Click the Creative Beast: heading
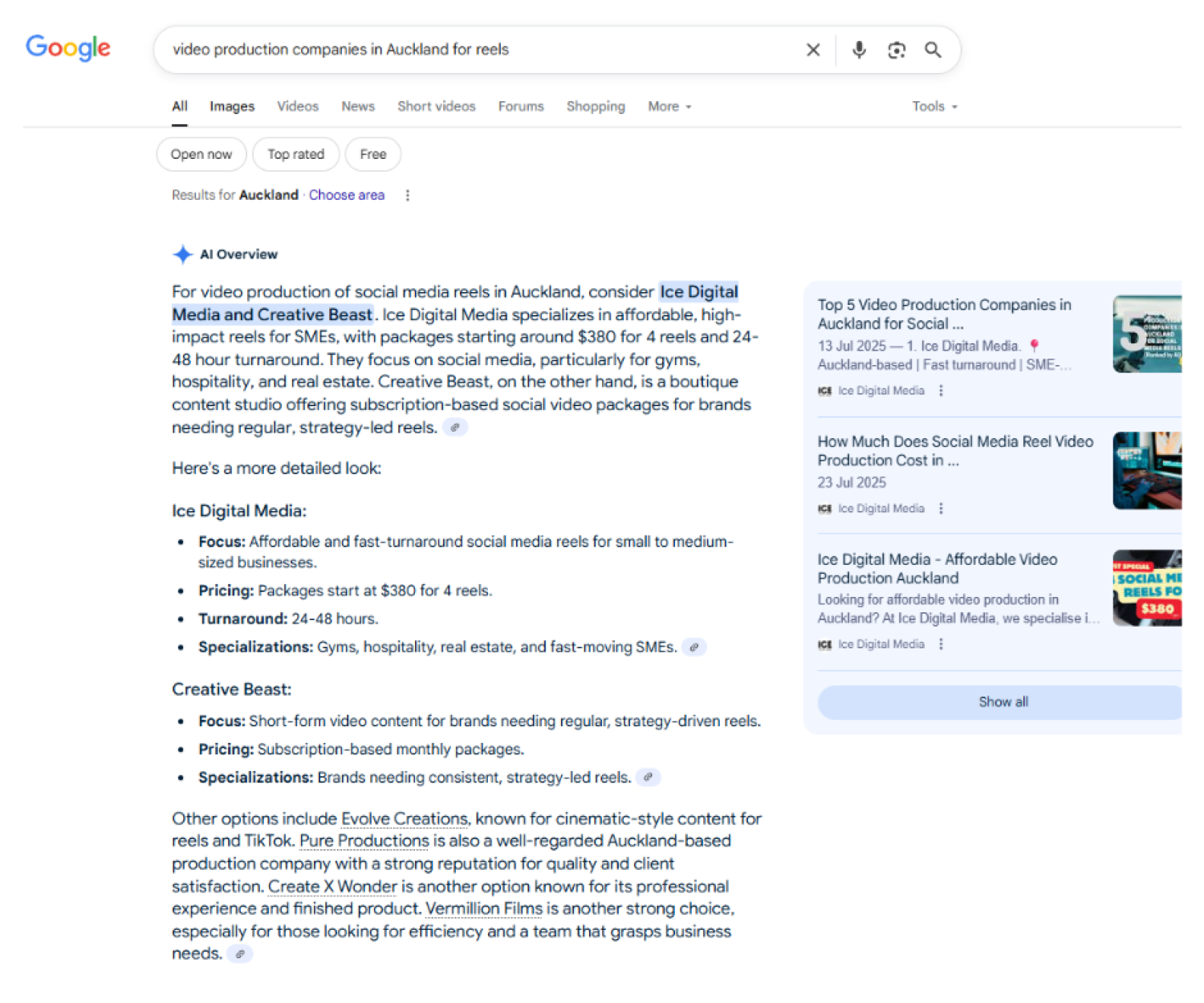Viewport: 1204px width, 1003px height. pyautogui.click(x=232, y=689)
